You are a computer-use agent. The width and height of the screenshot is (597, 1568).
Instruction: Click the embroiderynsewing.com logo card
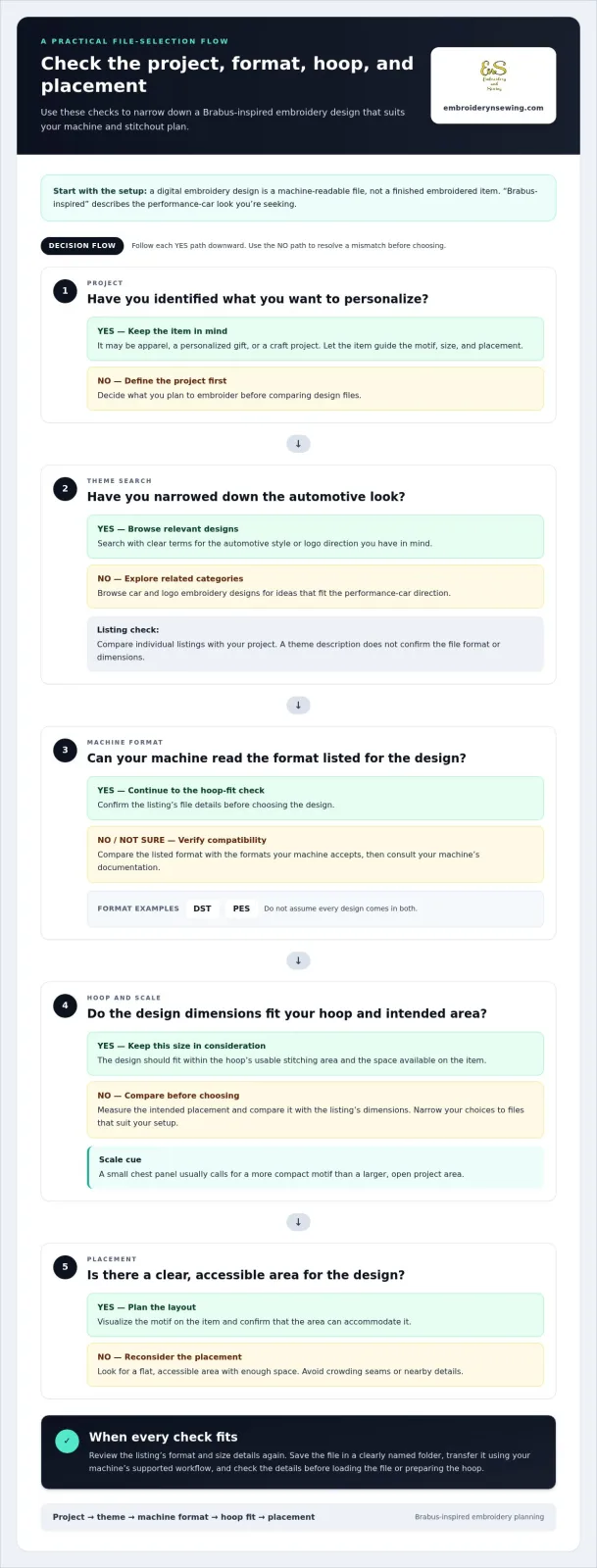[x=493, y=85]
